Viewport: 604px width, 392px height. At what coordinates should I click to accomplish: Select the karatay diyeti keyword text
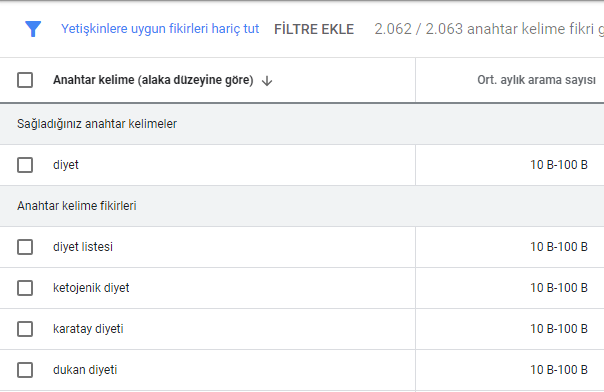pos(88,329)
